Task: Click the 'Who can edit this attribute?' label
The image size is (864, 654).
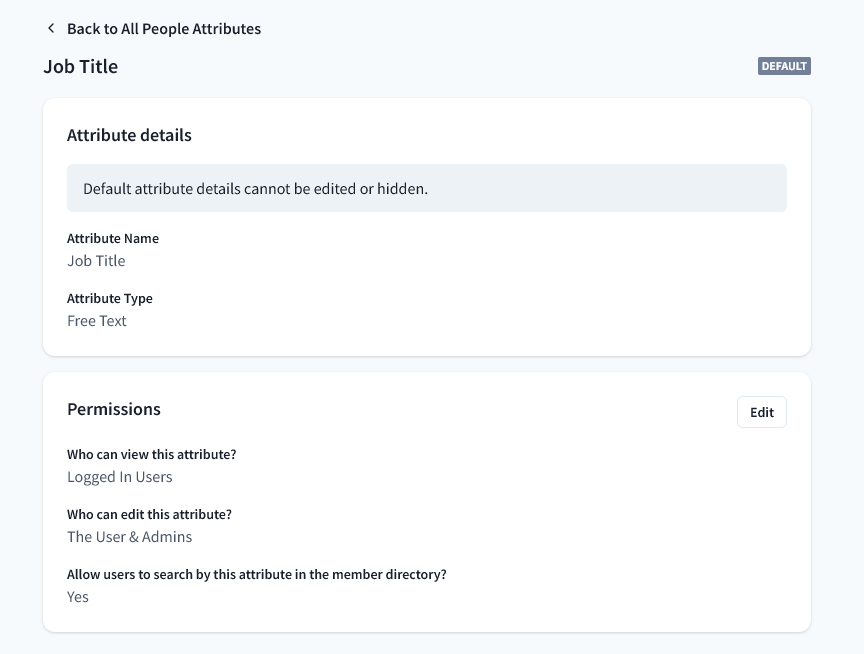Action: (149, 515)
